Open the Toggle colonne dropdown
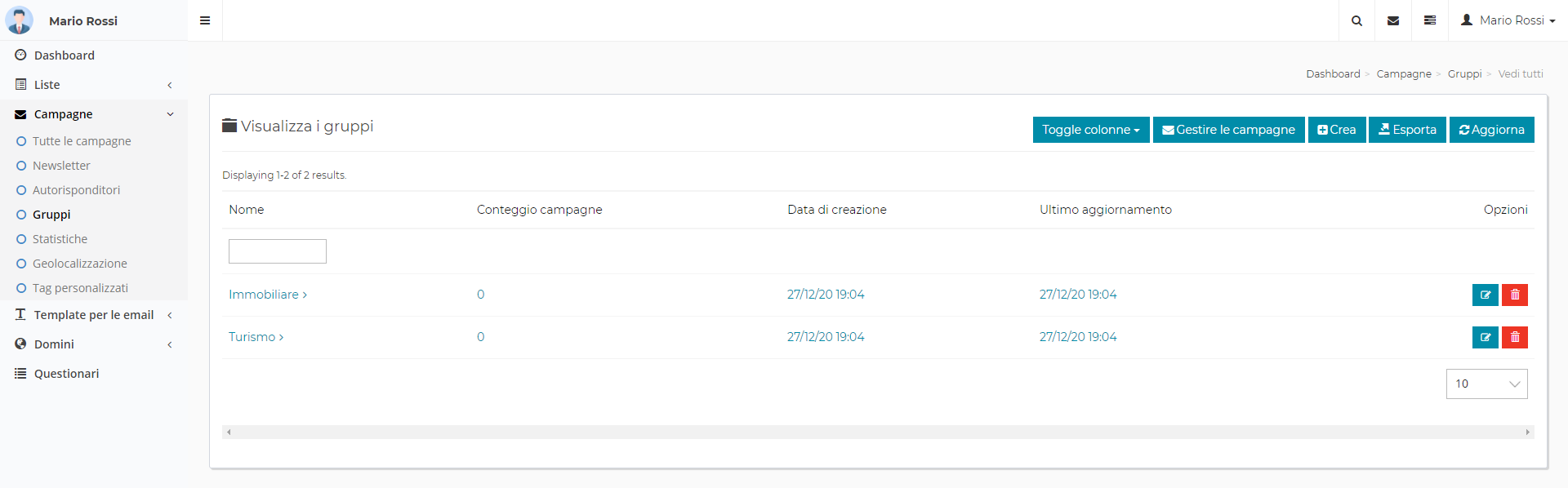The height and width of the screenshot is (488, 1568). click(x=1090, y=130)
